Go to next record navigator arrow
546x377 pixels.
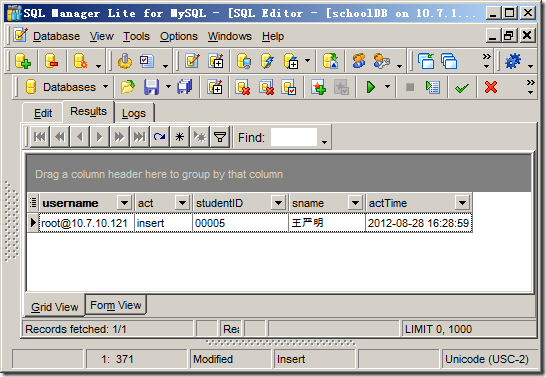tap(100, 137)
